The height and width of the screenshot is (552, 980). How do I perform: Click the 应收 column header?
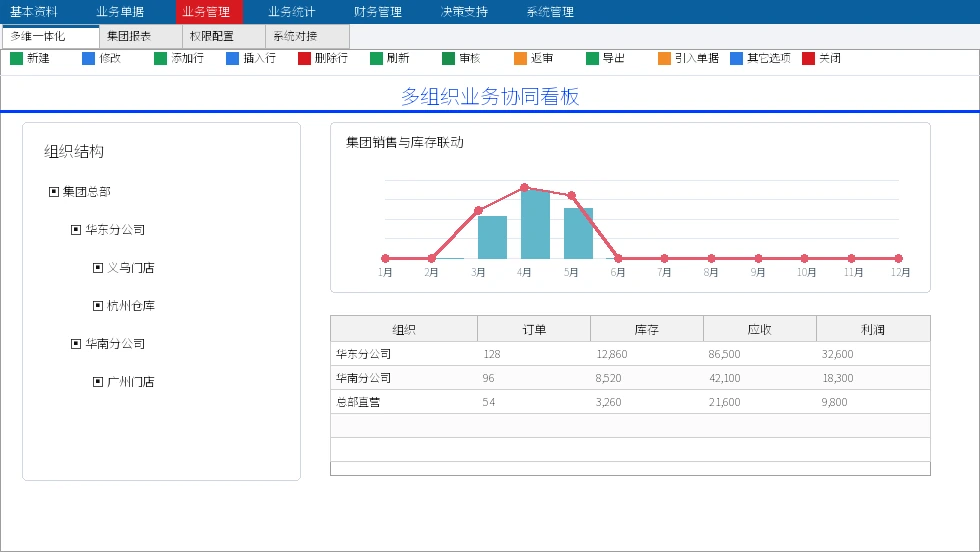click(760, 329)
